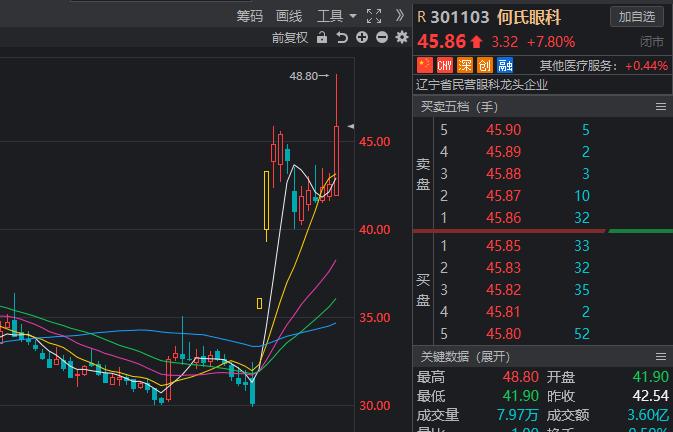Click the China flag market icon

(425, 65)
